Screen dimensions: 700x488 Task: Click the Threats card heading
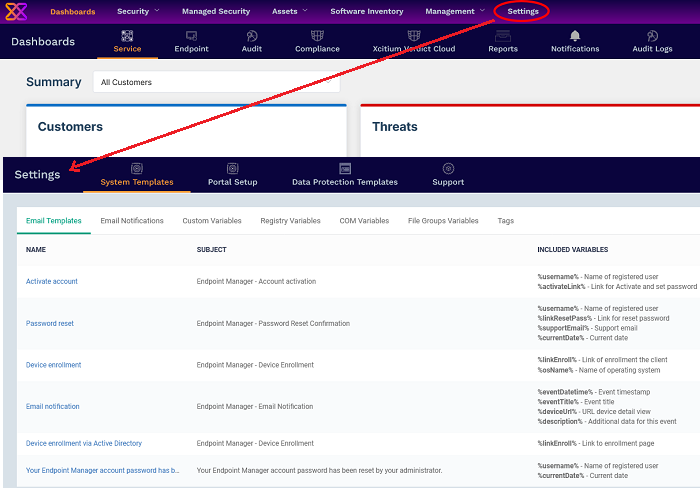click(395, 127)
